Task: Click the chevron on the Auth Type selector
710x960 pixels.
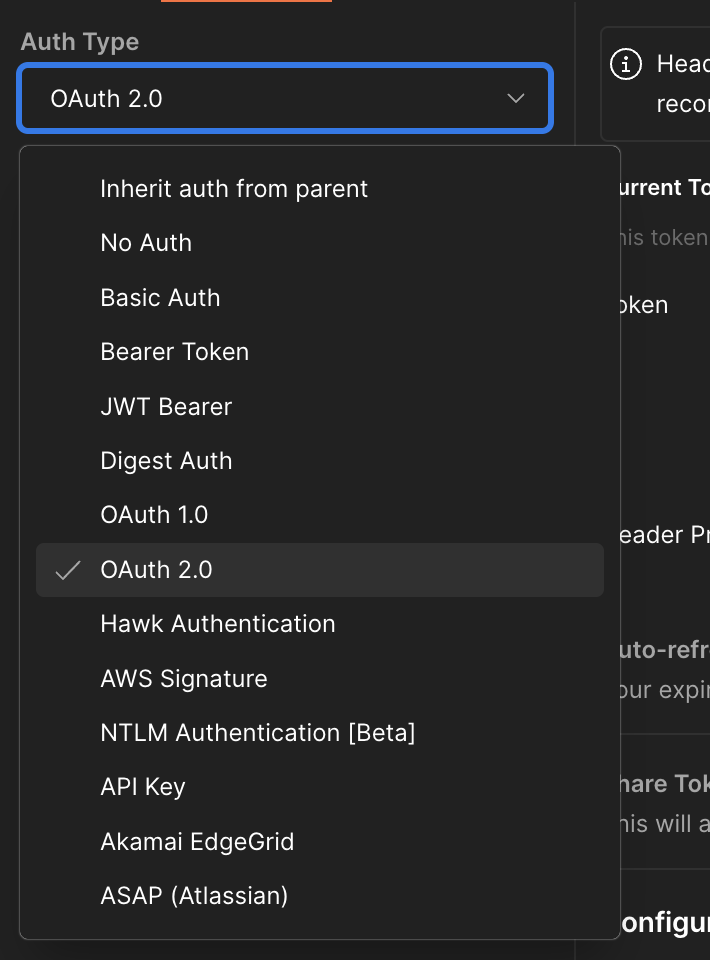Action: 516,98
